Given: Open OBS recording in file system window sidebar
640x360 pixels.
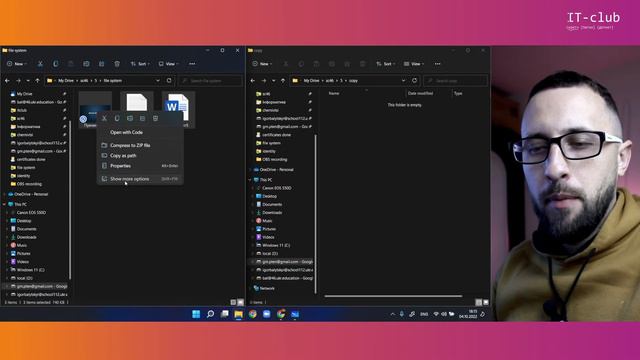Looking at the screenshot, I should pos(29,184).
